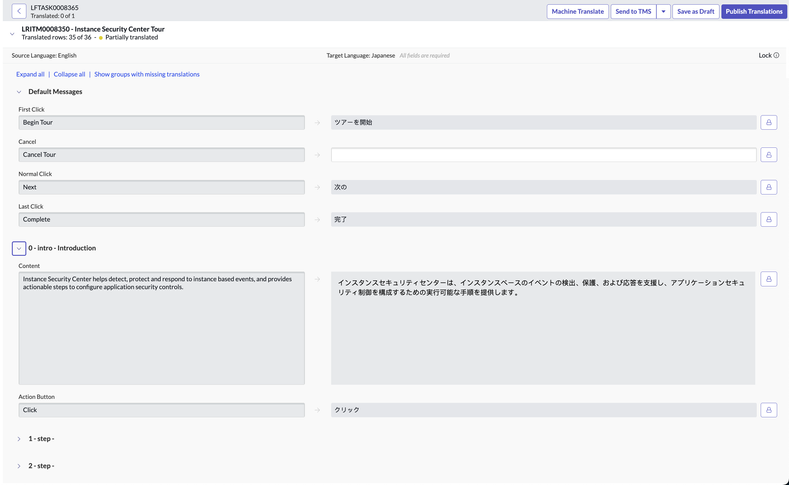Click the Source Language: English label
789x485 pixels.
coord(44,55)
